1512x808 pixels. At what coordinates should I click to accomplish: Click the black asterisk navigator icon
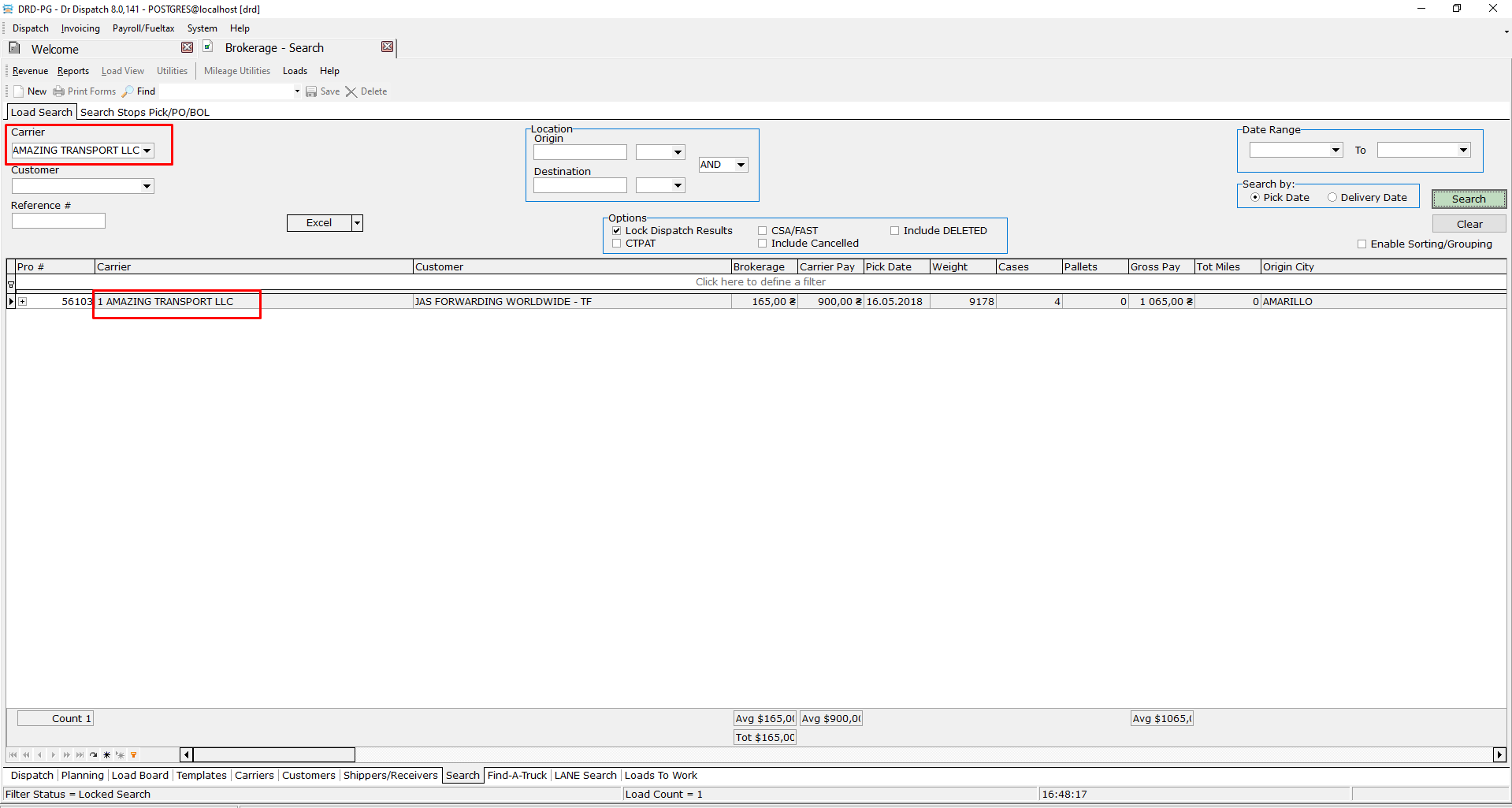[107, 755]
